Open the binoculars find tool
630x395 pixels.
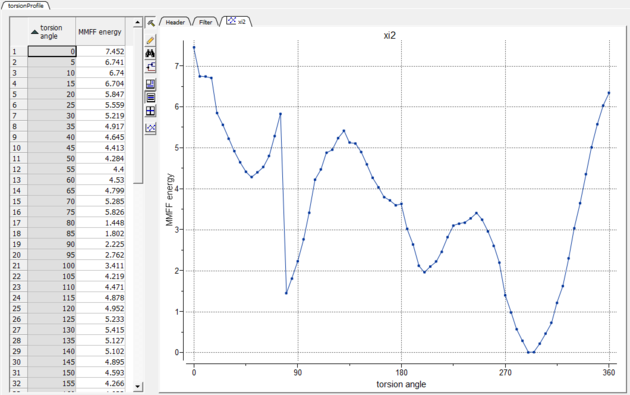150,53
